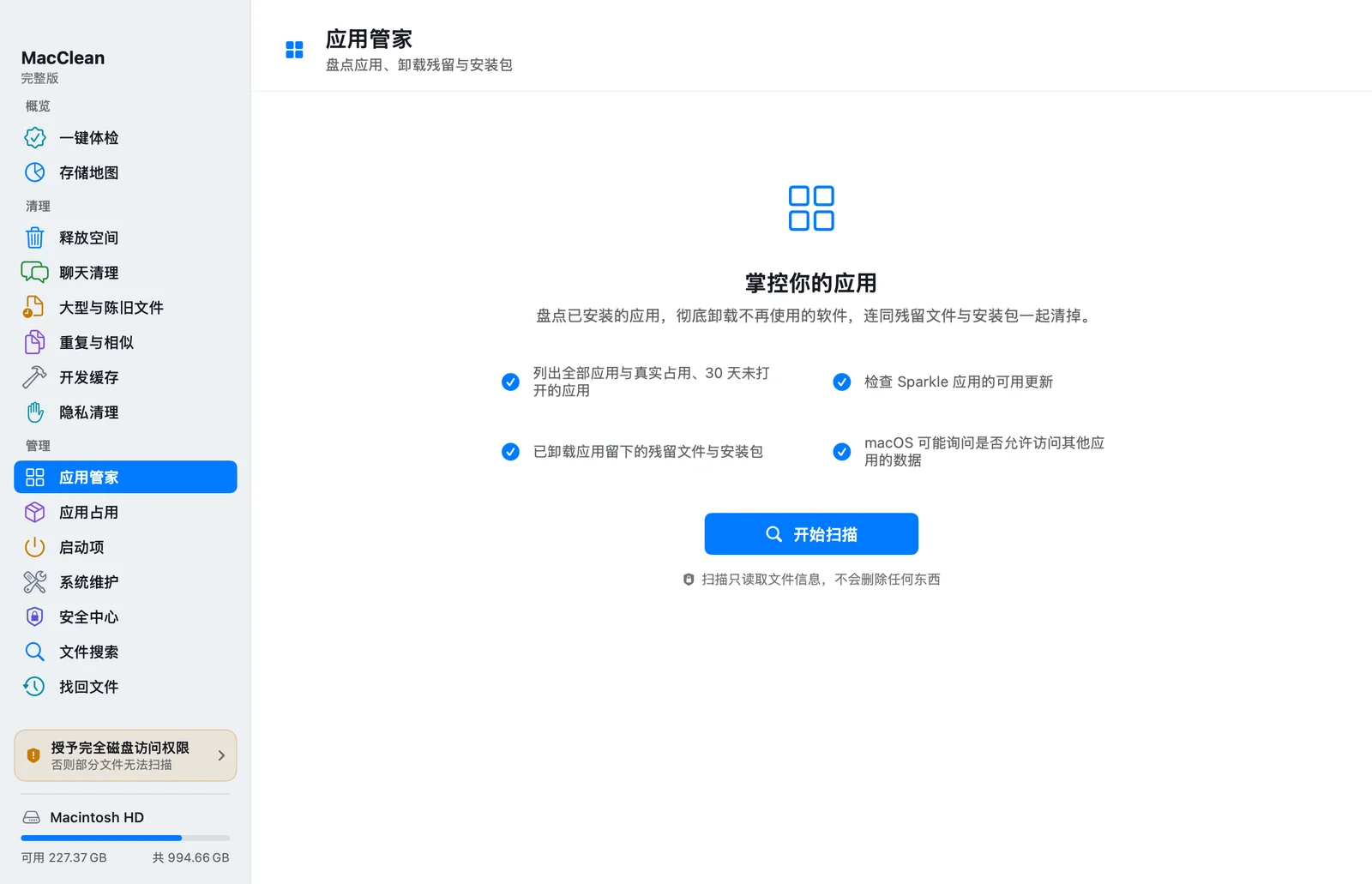Select the 隐私清理 hand icon
This screenshot has height=884, width=1372.
[34, 412]
